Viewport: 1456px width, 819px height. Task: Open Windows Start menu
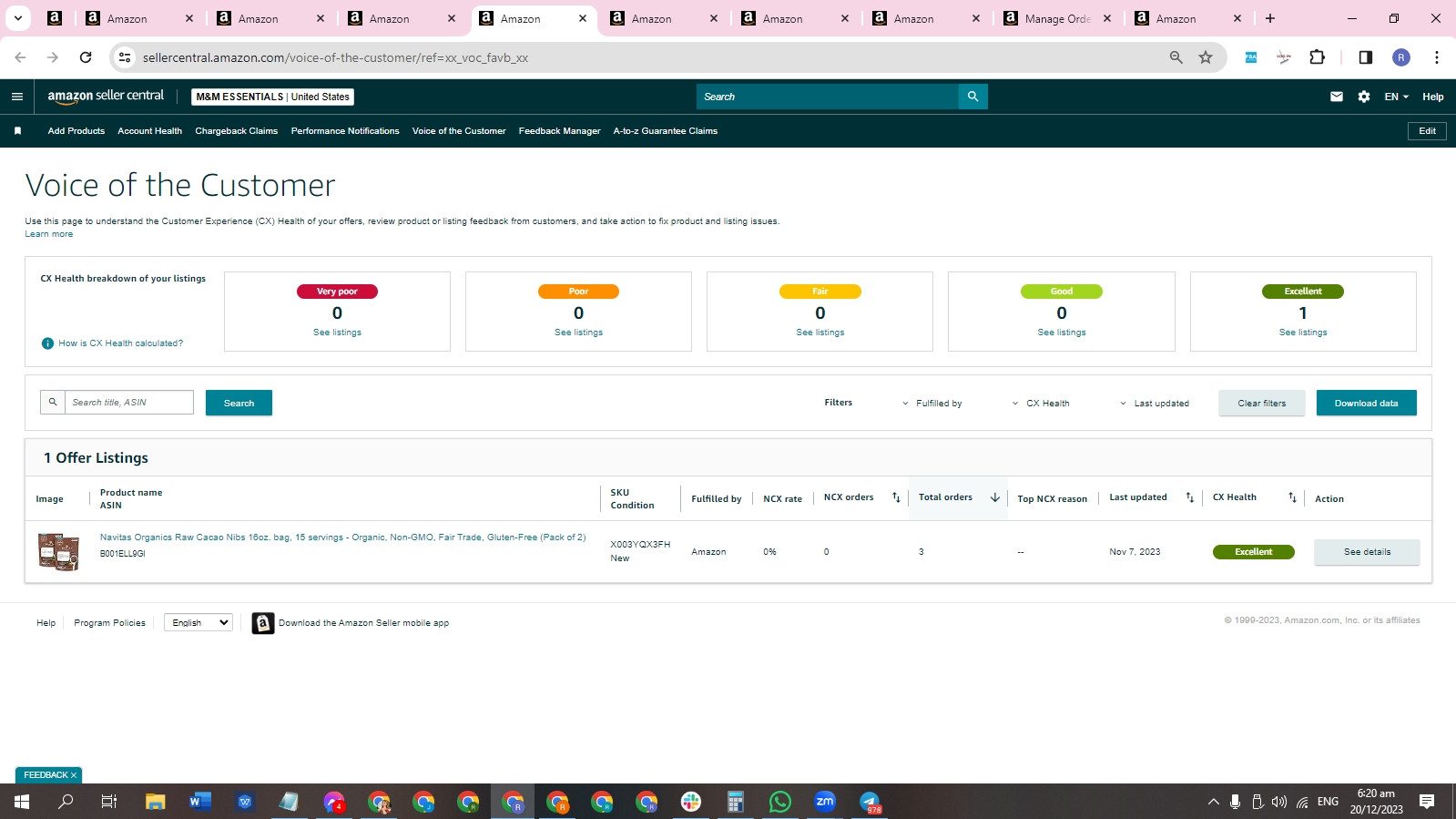tap(22, 802)
